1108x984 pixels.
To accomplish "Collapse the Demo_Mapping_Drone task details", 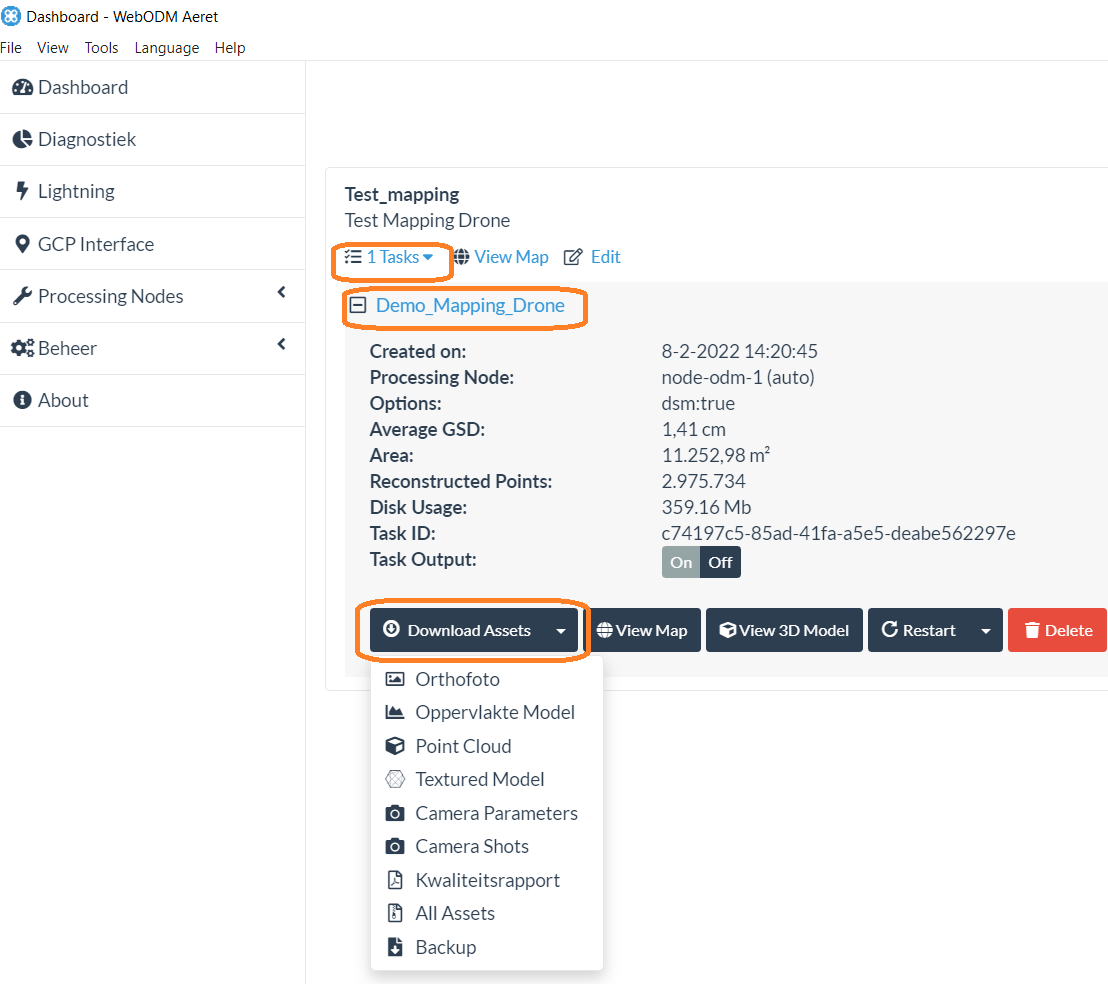I will (359, 306).
